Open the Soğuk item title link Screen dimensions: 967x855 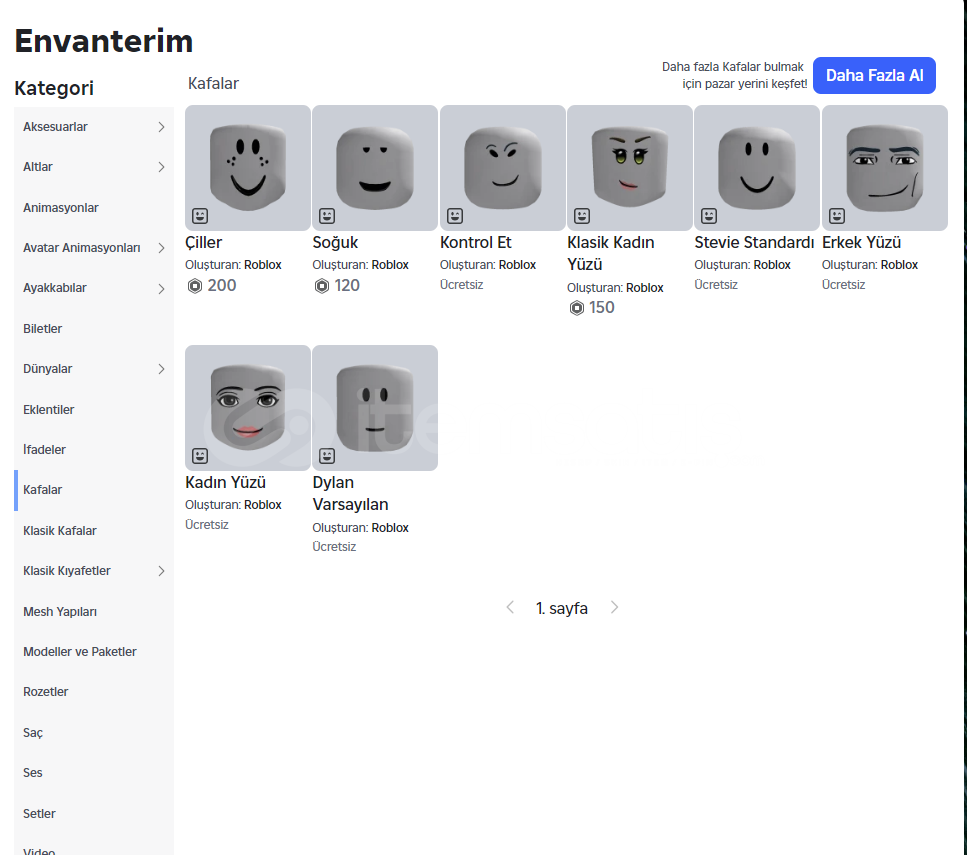click(335, 242)
